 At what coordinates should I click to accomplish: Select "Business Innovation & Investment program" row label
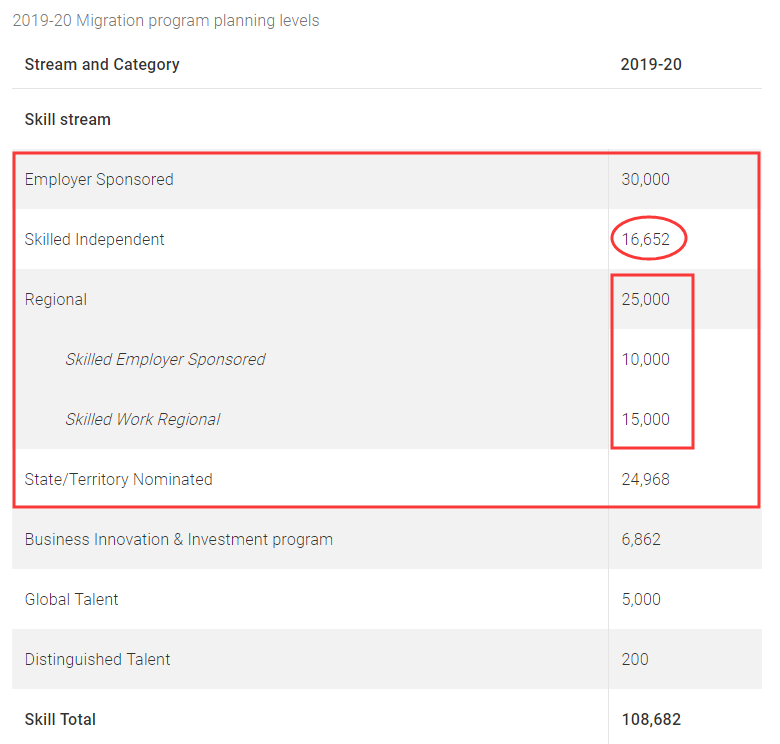179,539
